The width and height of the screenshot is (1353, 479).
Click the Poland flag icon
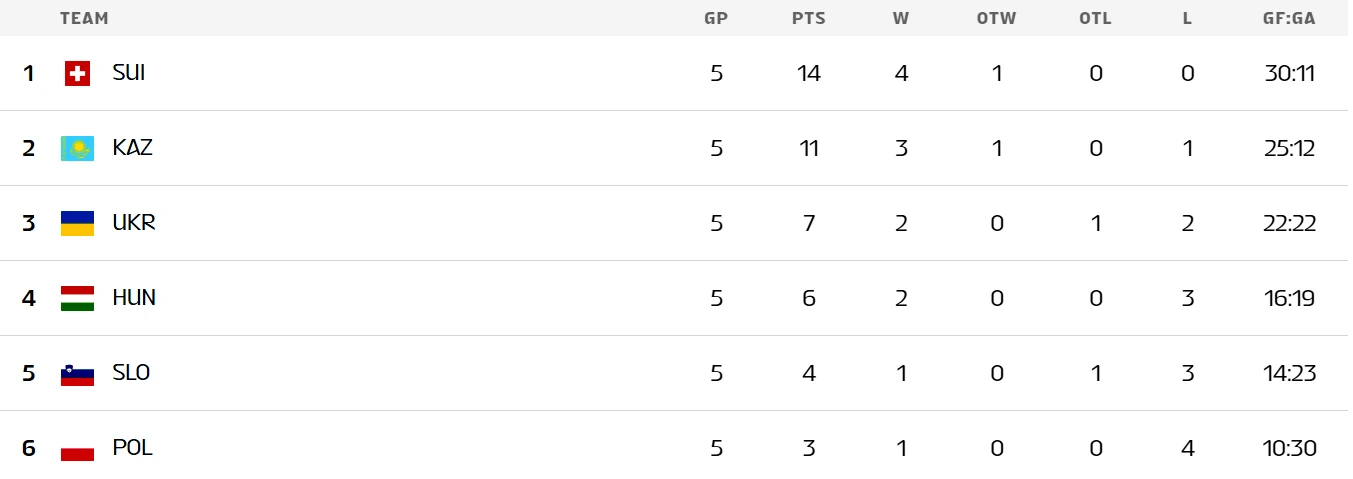[77, 448]
